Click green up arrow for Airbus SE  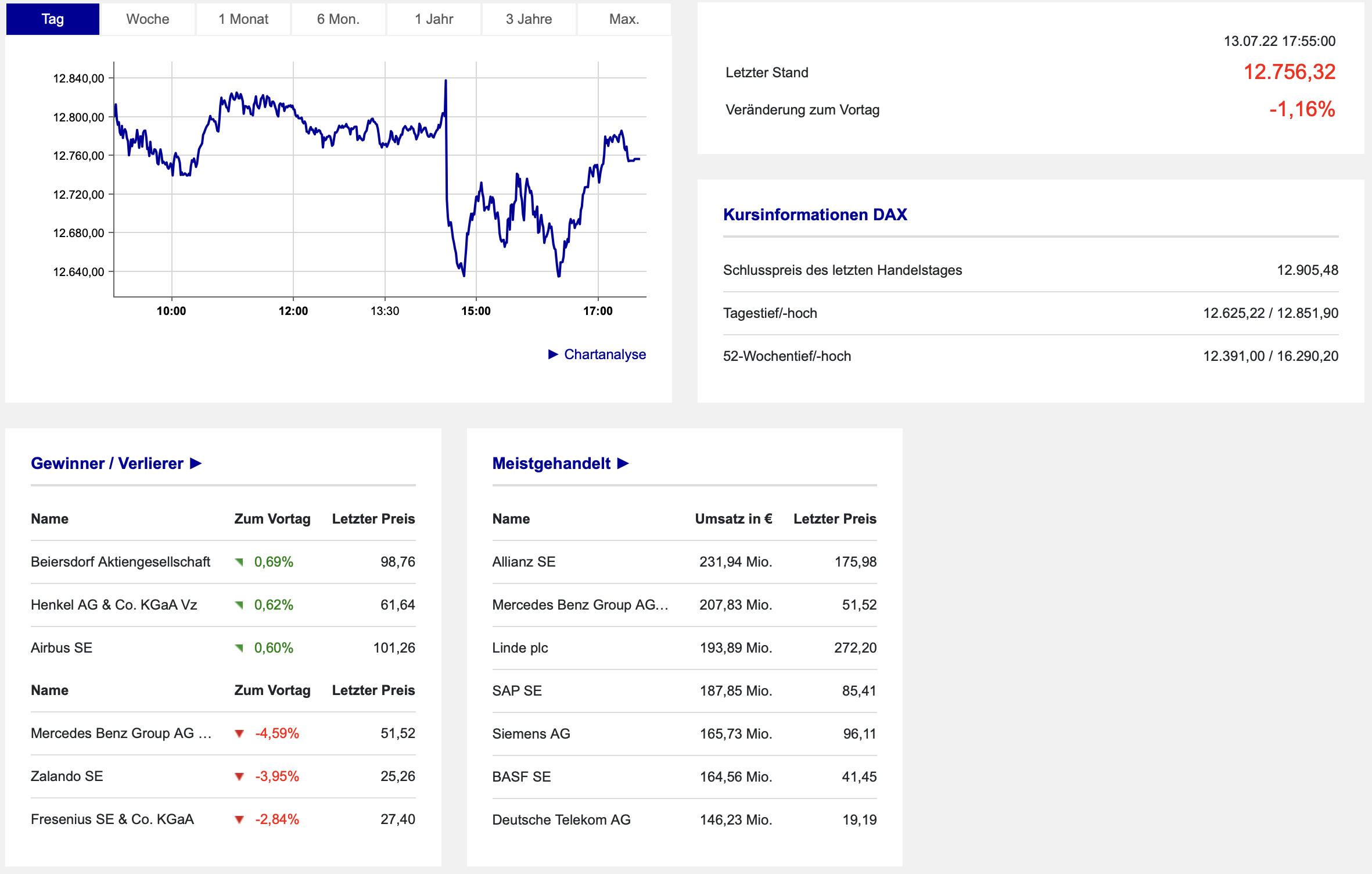[239, 648]
